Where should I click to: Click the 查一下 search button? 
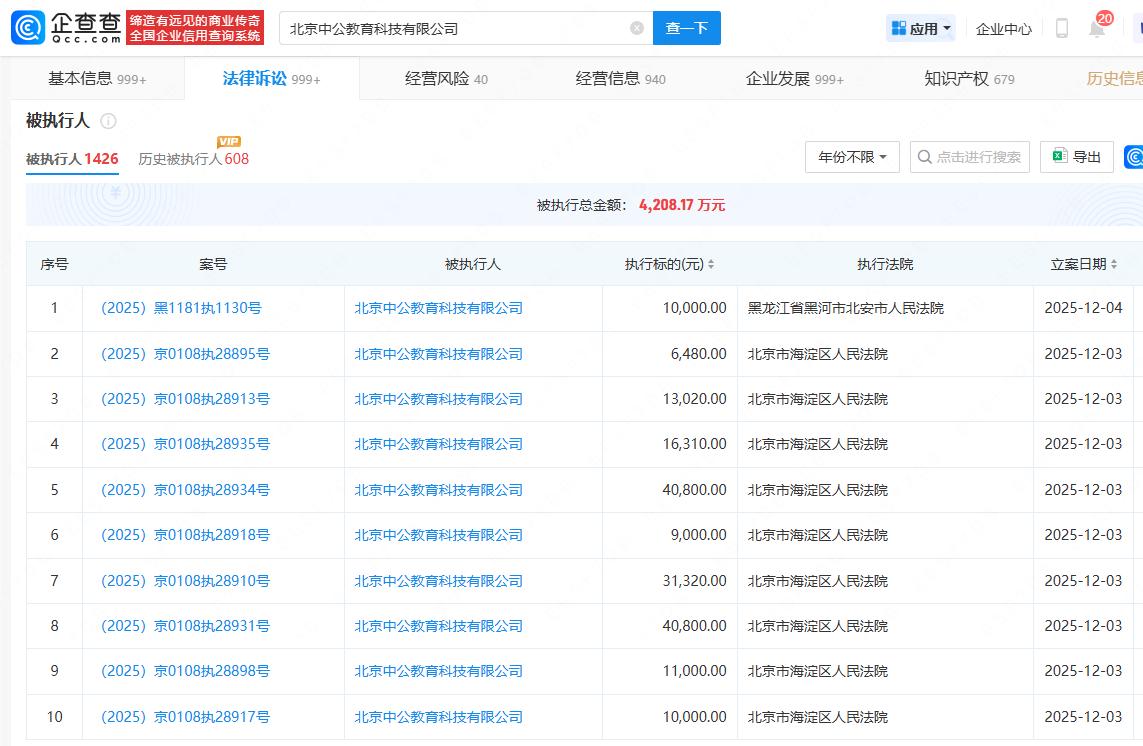pos(687,28)
